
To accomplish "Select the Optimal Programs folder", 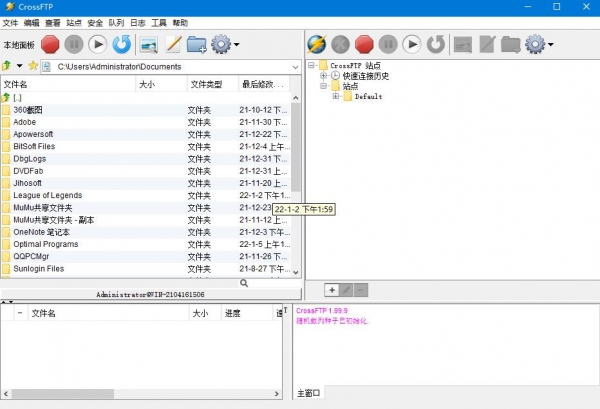I will click(145, 244).
